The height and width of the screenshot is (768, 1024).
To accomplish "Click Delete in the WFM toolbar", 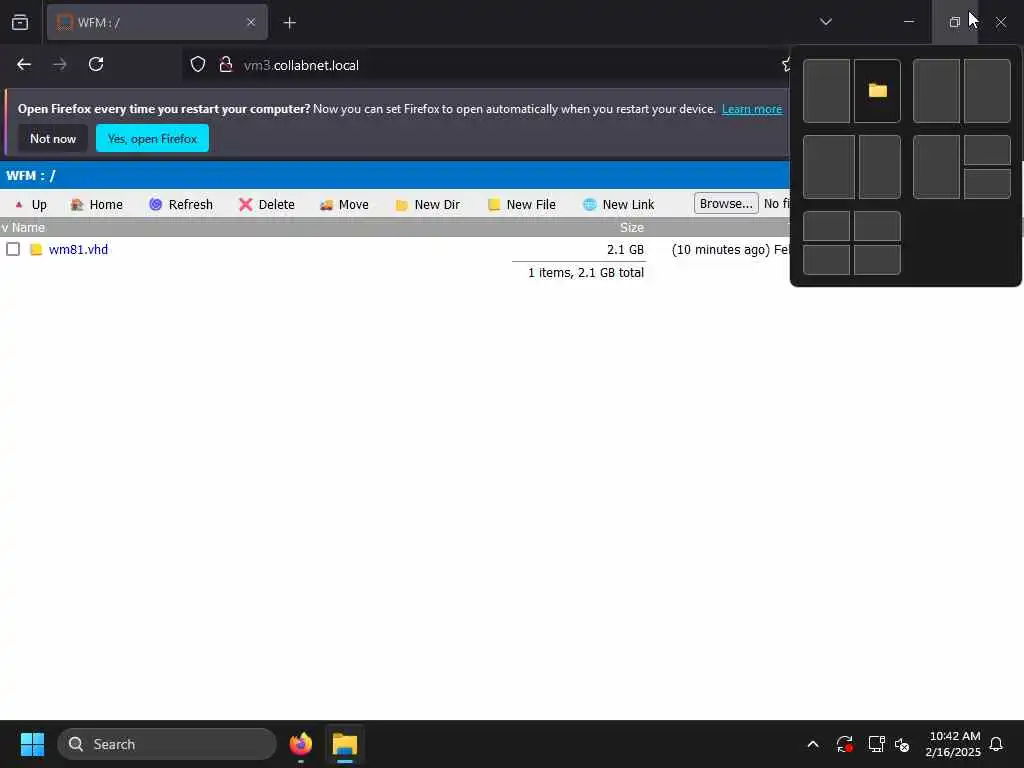I will click(x=266, y=204).
